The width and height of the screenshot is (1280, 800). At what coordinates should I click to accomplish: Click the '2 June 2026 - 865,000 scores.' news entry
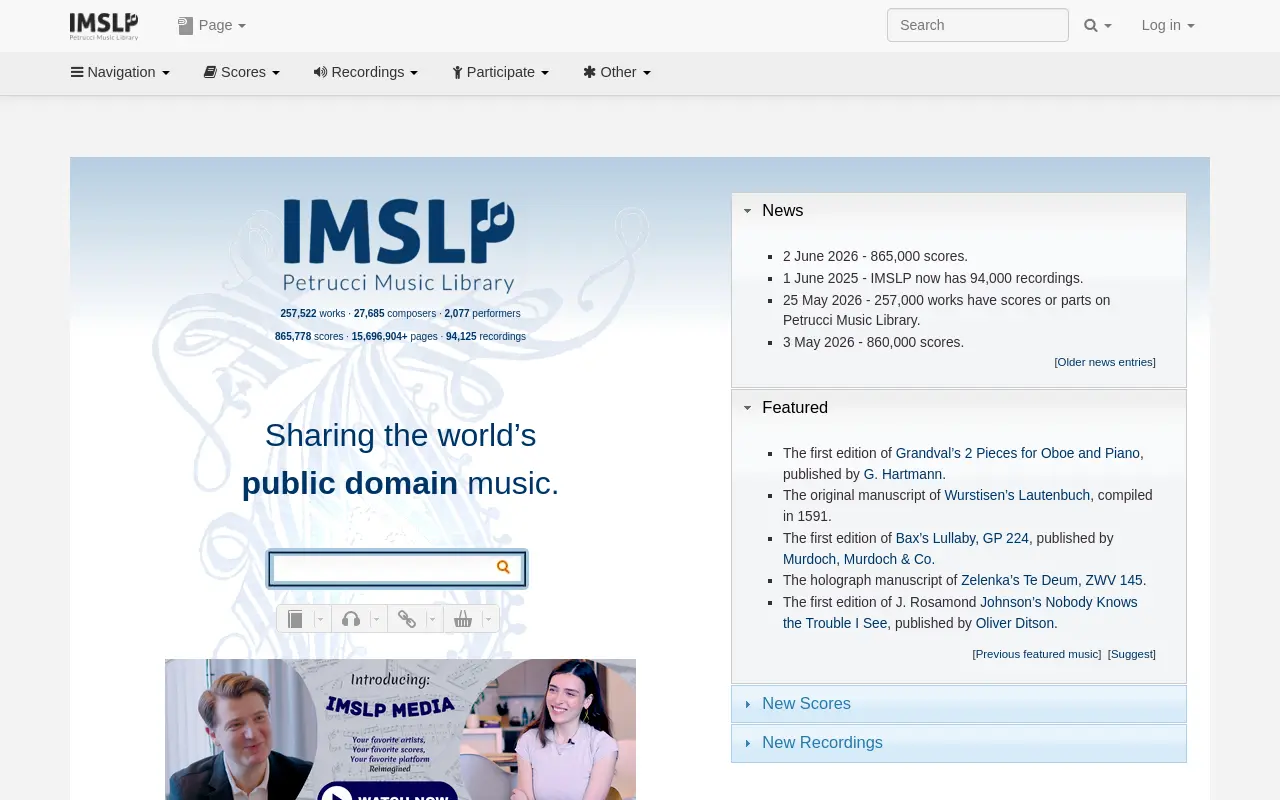(x=875, y=256)
